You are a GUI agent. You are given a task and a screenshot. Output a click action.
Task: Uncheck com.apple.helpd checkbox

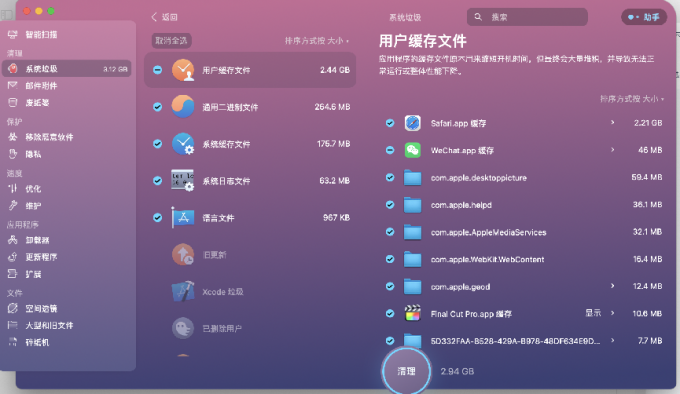[390, 205]
